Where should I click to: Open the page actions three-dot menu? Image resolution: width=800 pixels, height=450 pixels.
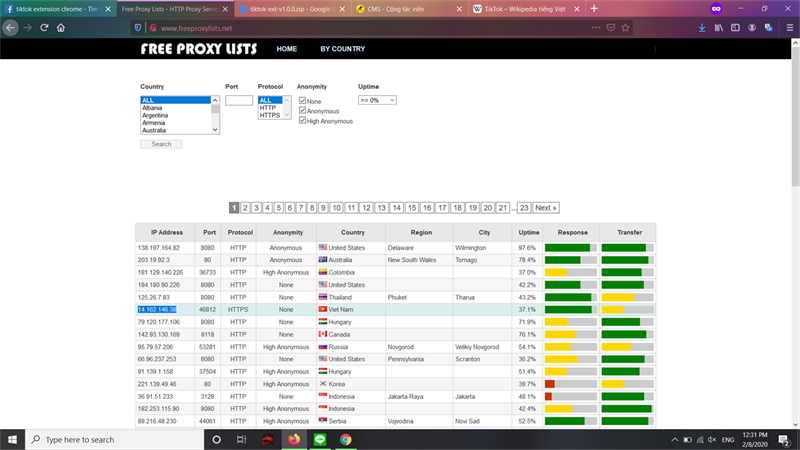pyautogui.click(x=596, y=28)
